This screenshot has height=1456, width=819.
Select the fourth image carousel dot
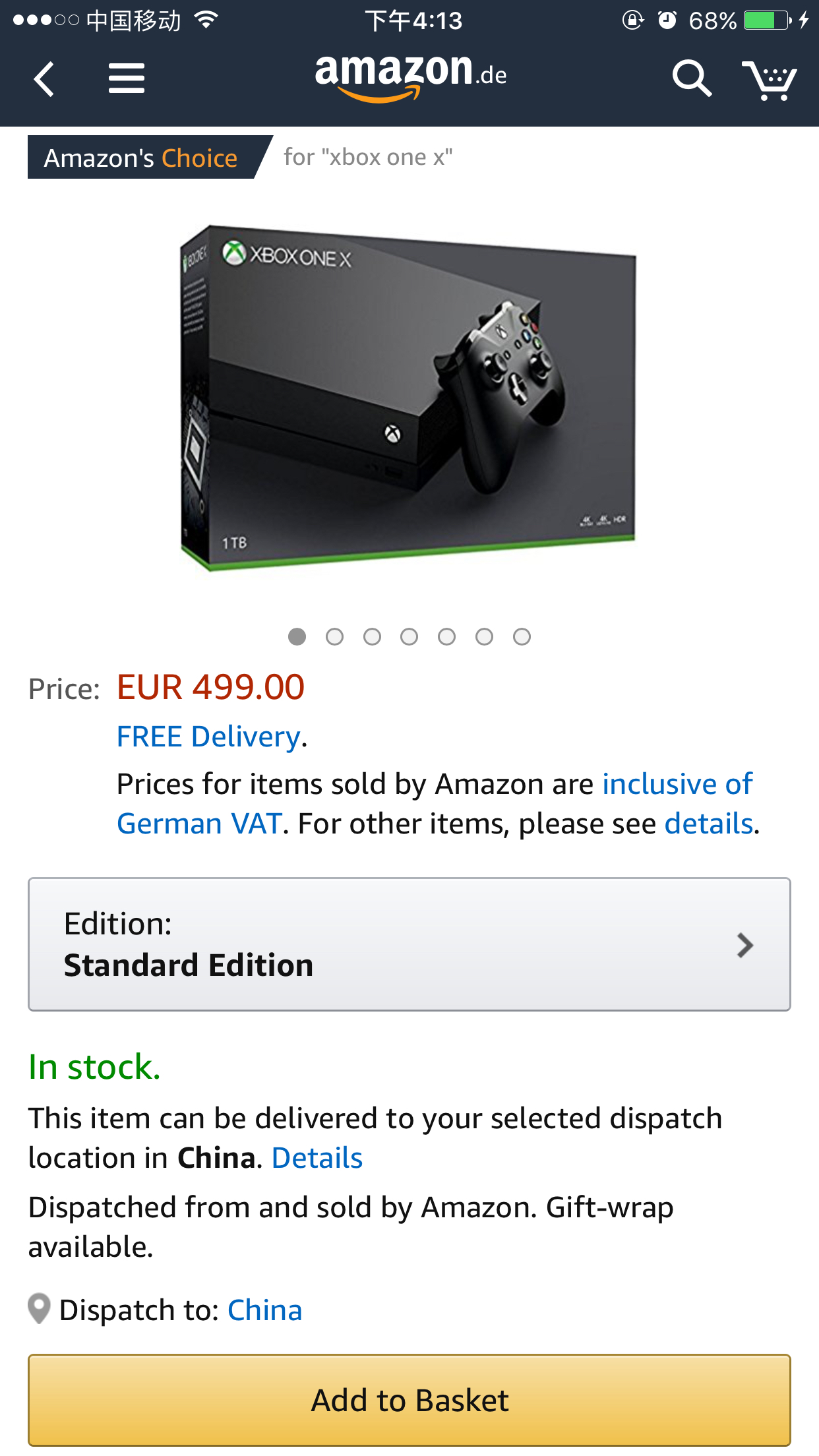tap(409, 636)
